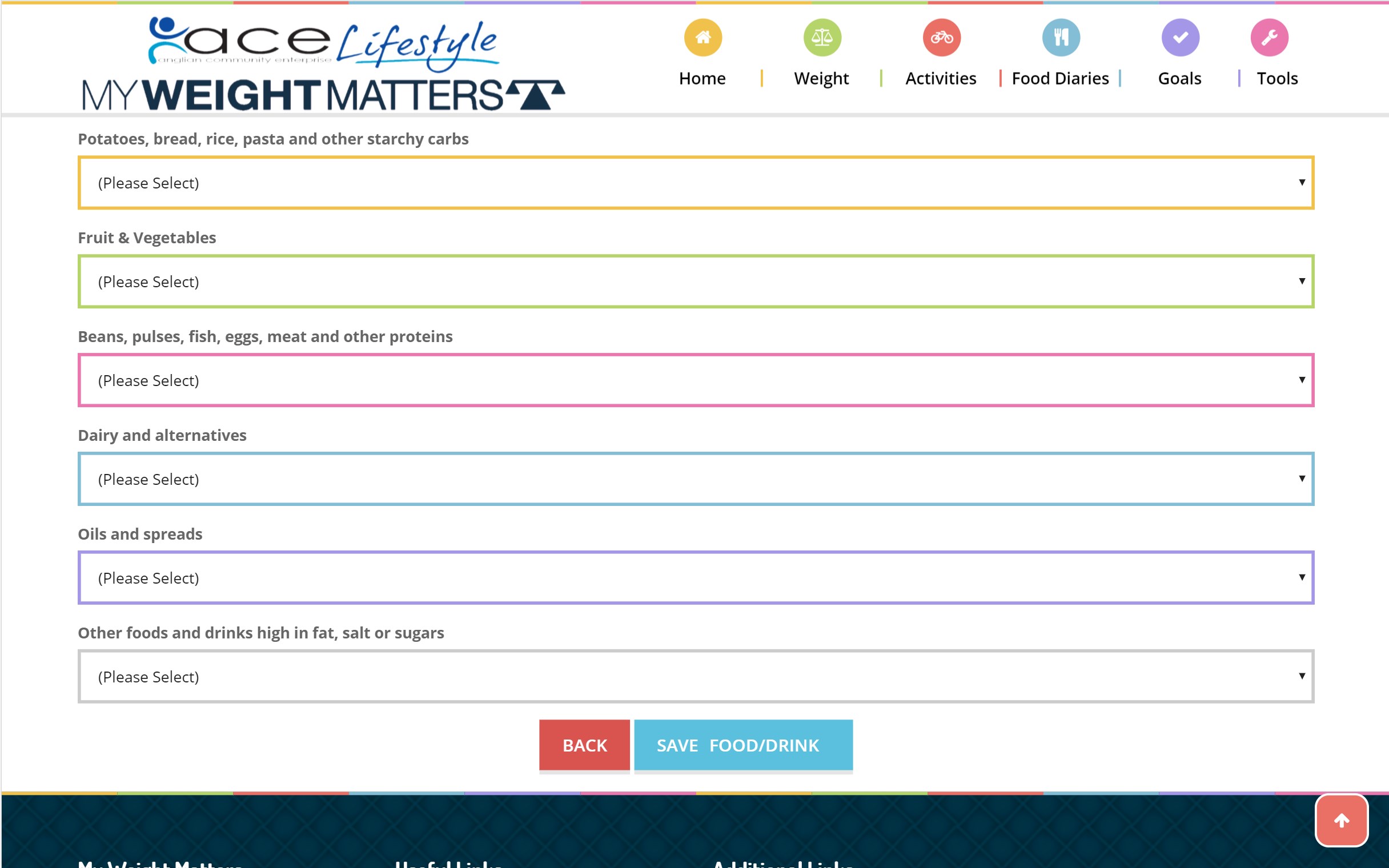Click the purple Goals checkmark icon

(1180, 38)
